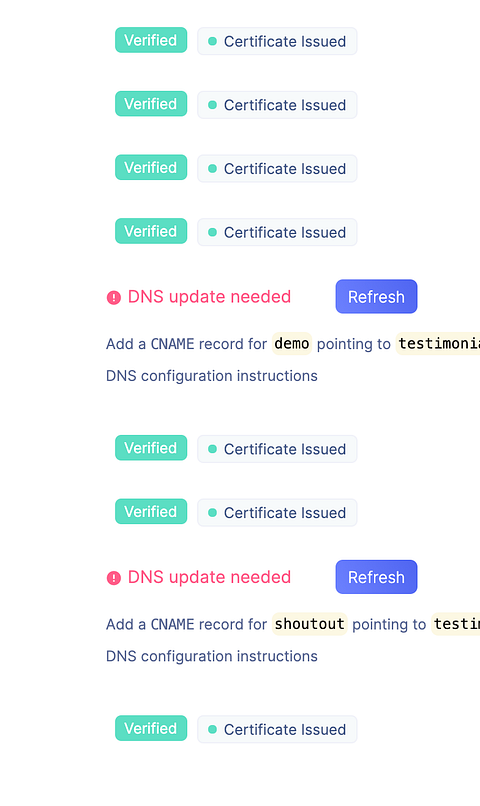Click the green dot in the bottommost Certificate Issued badge
Image resolution: width=480 pixels, height=806 pixels.
coord(212,729)
